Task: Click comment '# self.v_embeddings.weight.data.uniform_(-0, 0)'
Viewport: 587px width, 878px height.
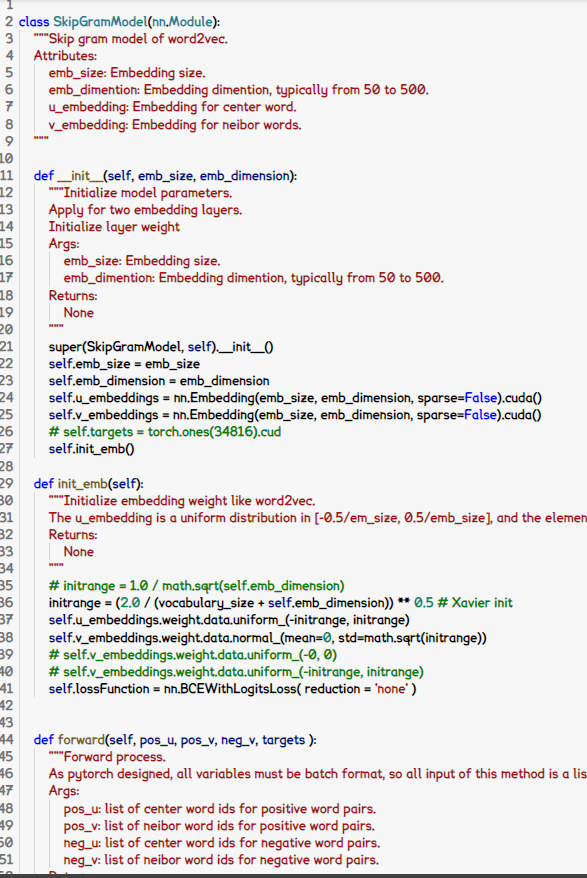Action: (x=193, y=654)
